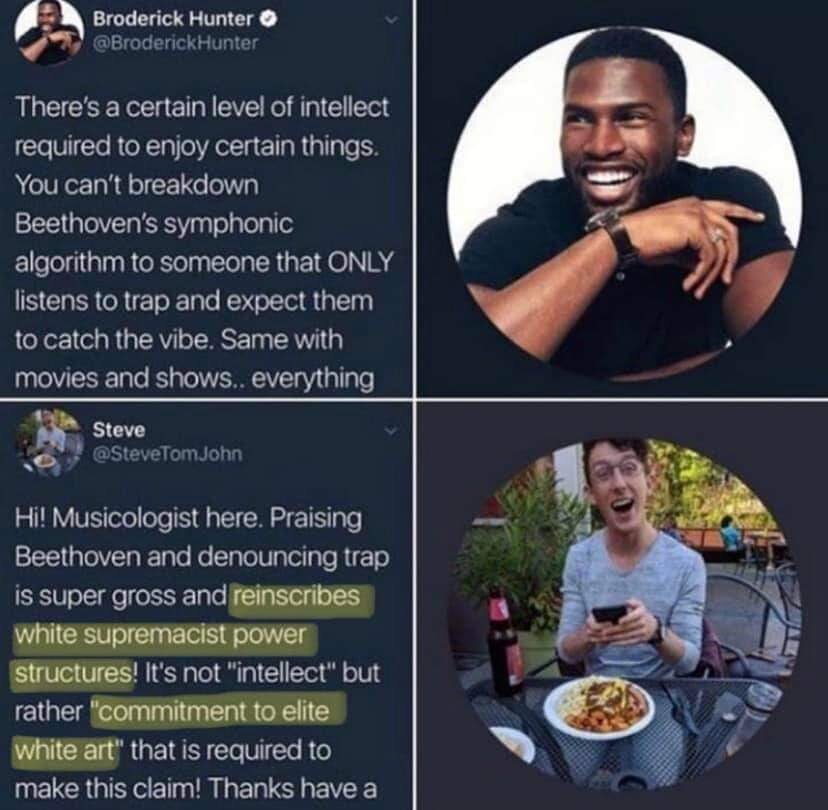
Task: Open the Broderick Hunter display name
Action: coord(173,20)
